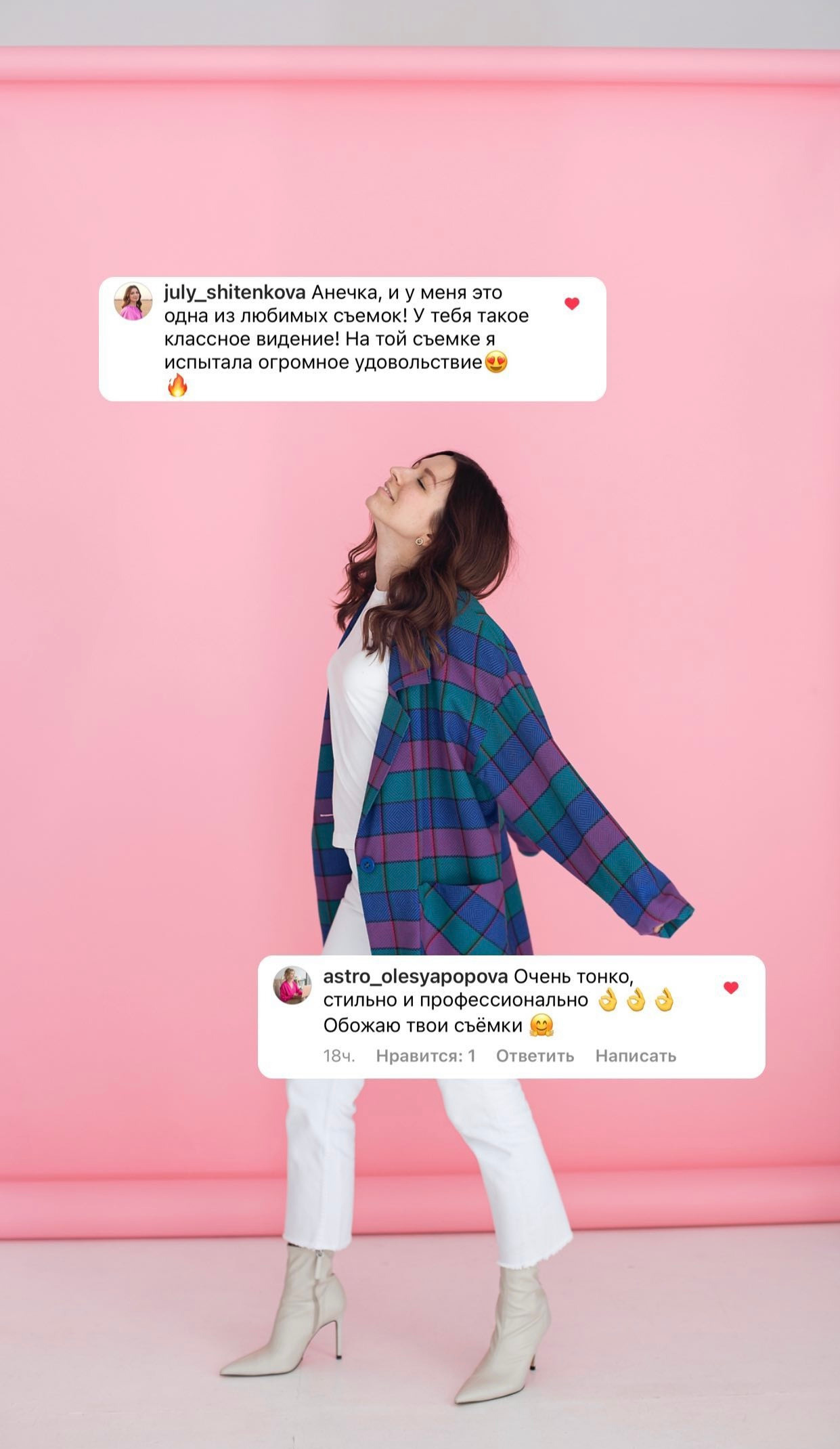The height and width of the screenshot is (1449, 840).
Task: Tap the fire emoji under july_shitenkova's comment
Action: click(177, 386)
